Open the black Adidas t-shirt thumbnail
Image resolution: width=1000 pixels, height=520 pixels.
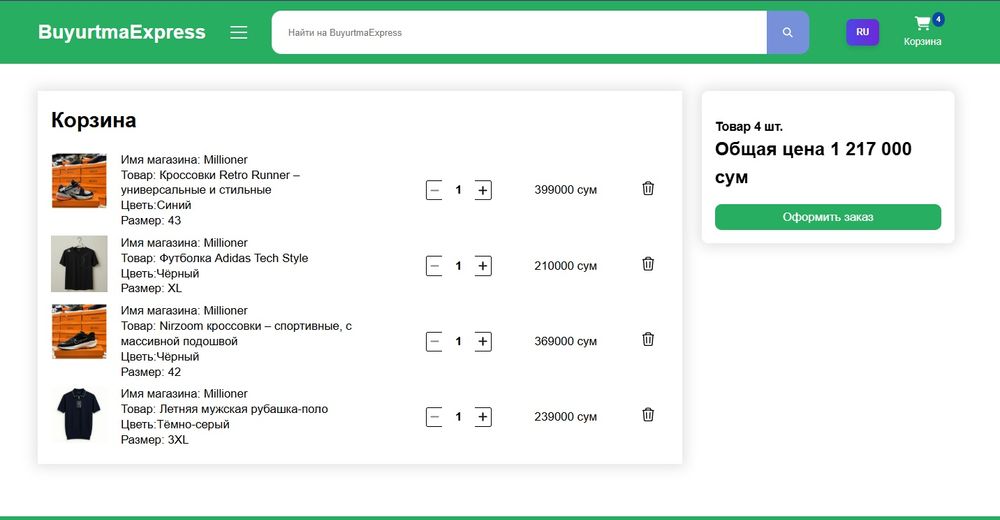pyautogui.click(x=79, y=264)
